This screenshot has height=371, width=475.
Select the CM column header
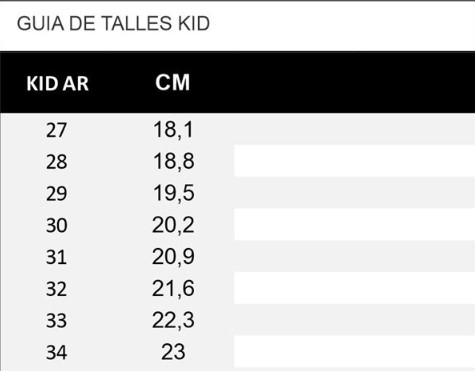pyautogui.click(x=173, y=82)
